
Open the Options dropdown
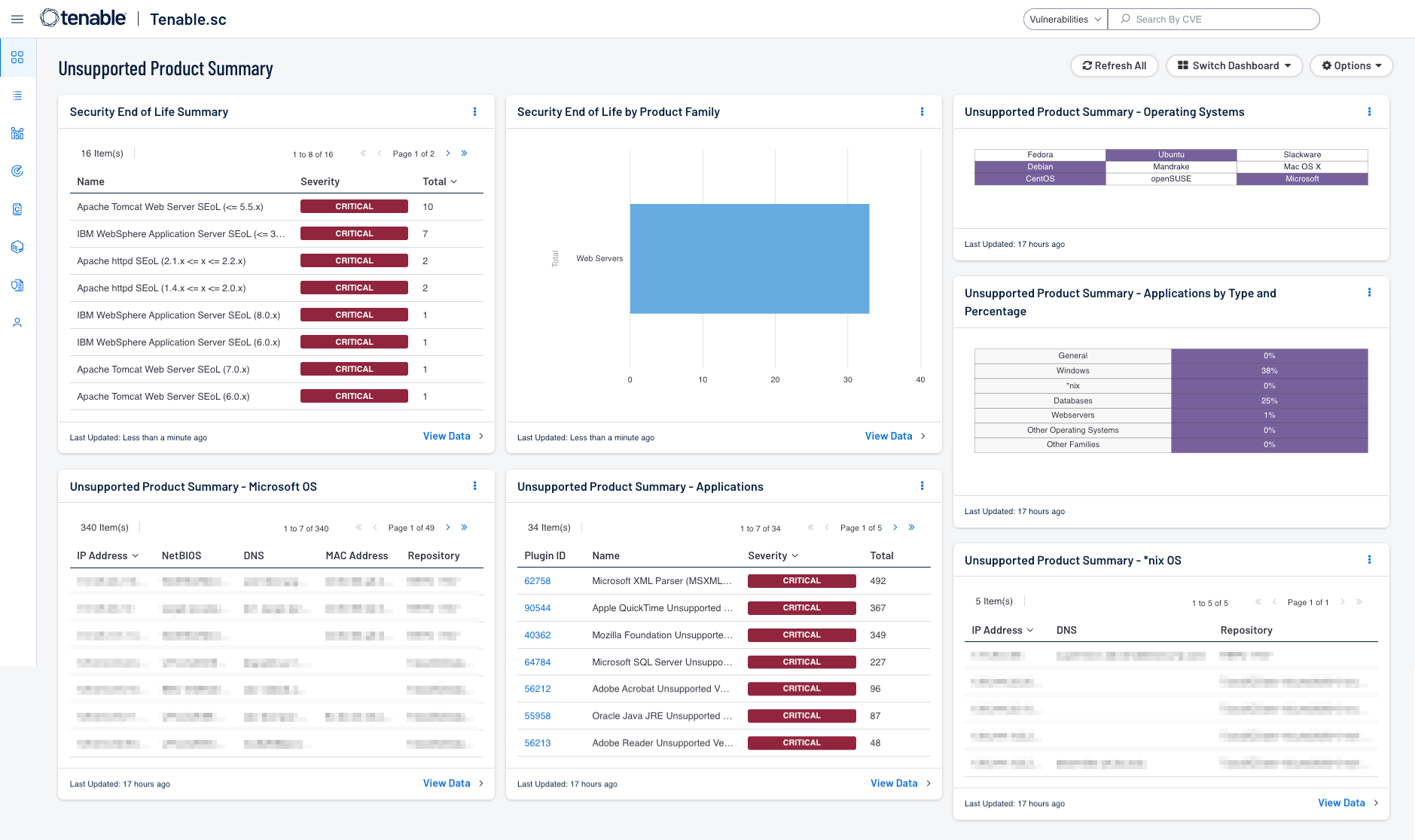1352,65
